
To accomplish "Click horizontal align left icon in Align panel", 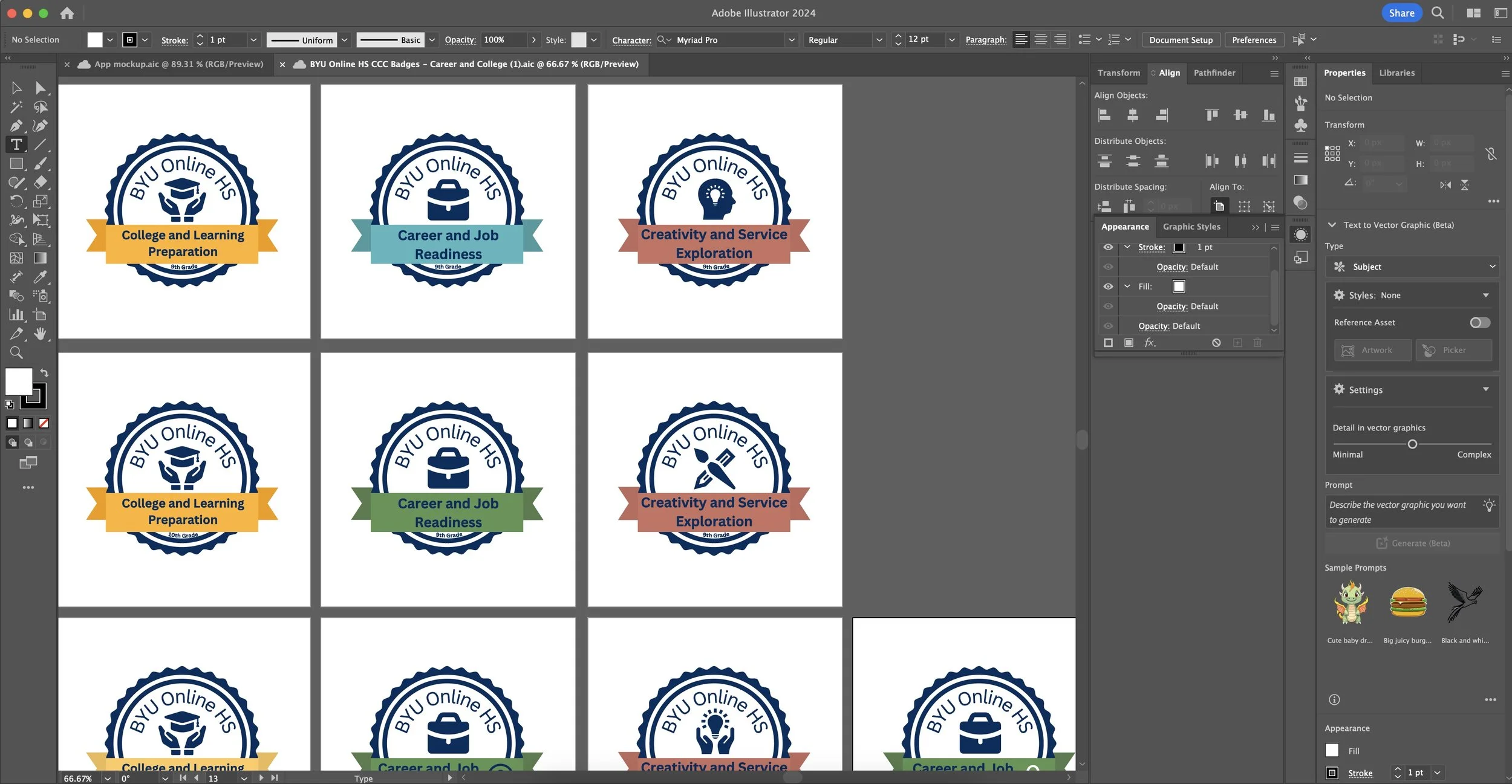I will point(1104,115).
